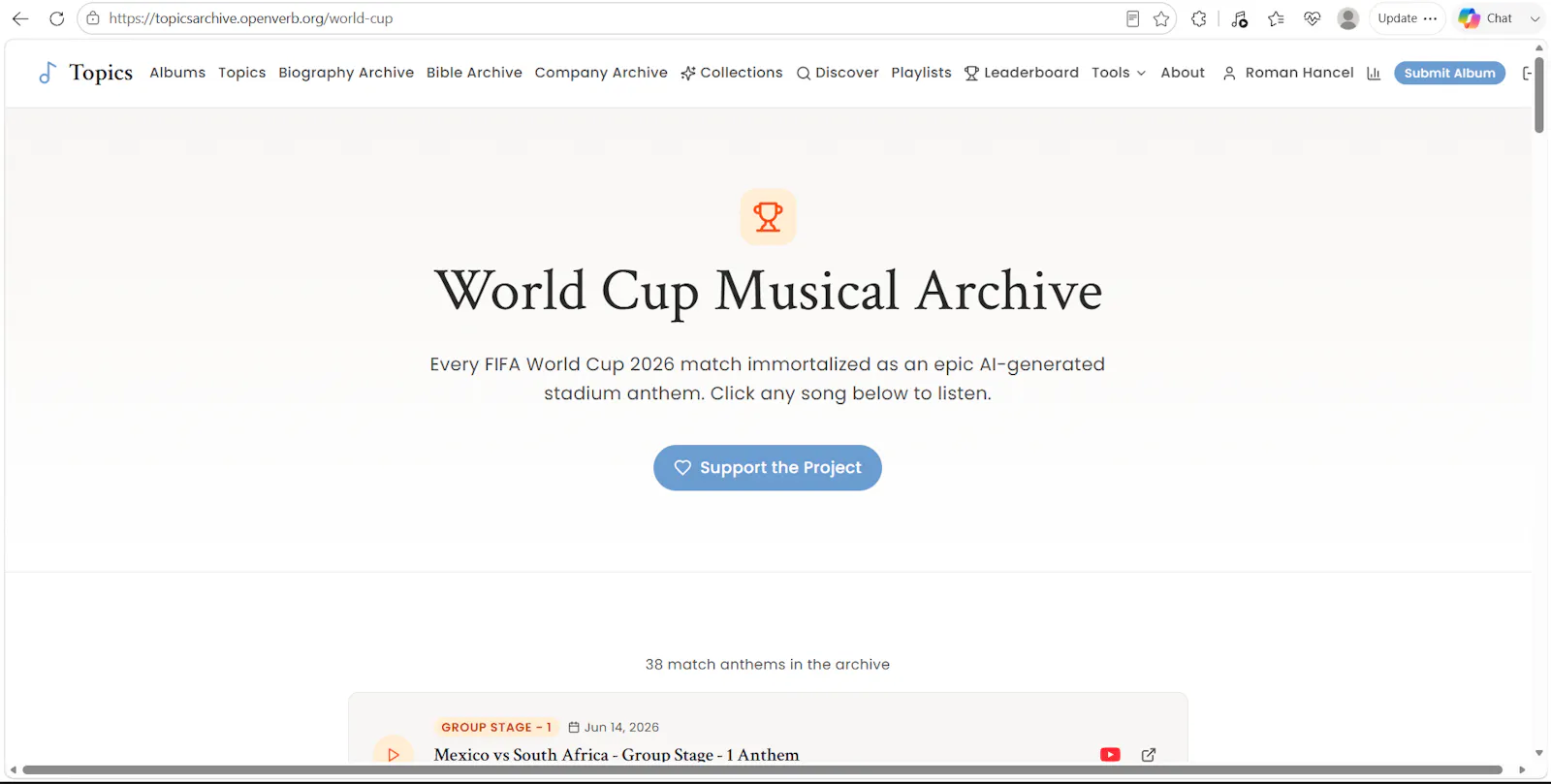This screenshot has height=784, width=1551.
Task: Open external link icon for Mexico anthem
Action: pos(1149,755)
